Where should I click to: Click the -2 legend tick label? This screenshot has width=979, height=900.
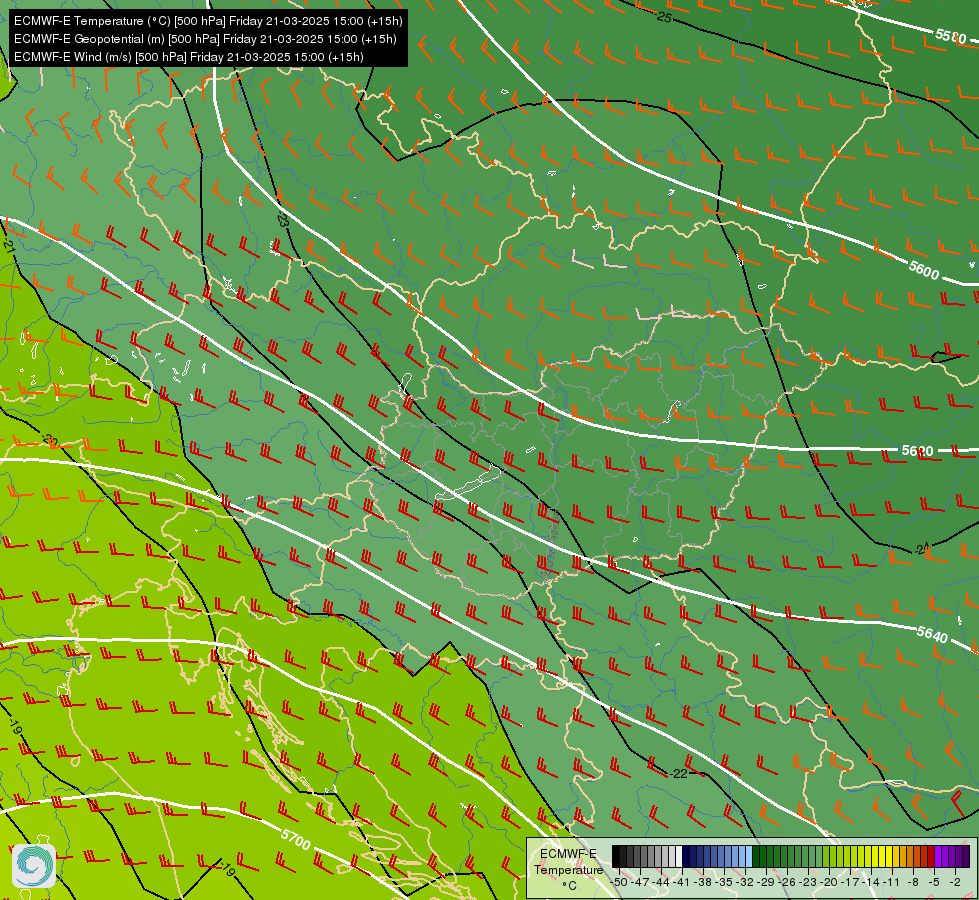point(955,882)
